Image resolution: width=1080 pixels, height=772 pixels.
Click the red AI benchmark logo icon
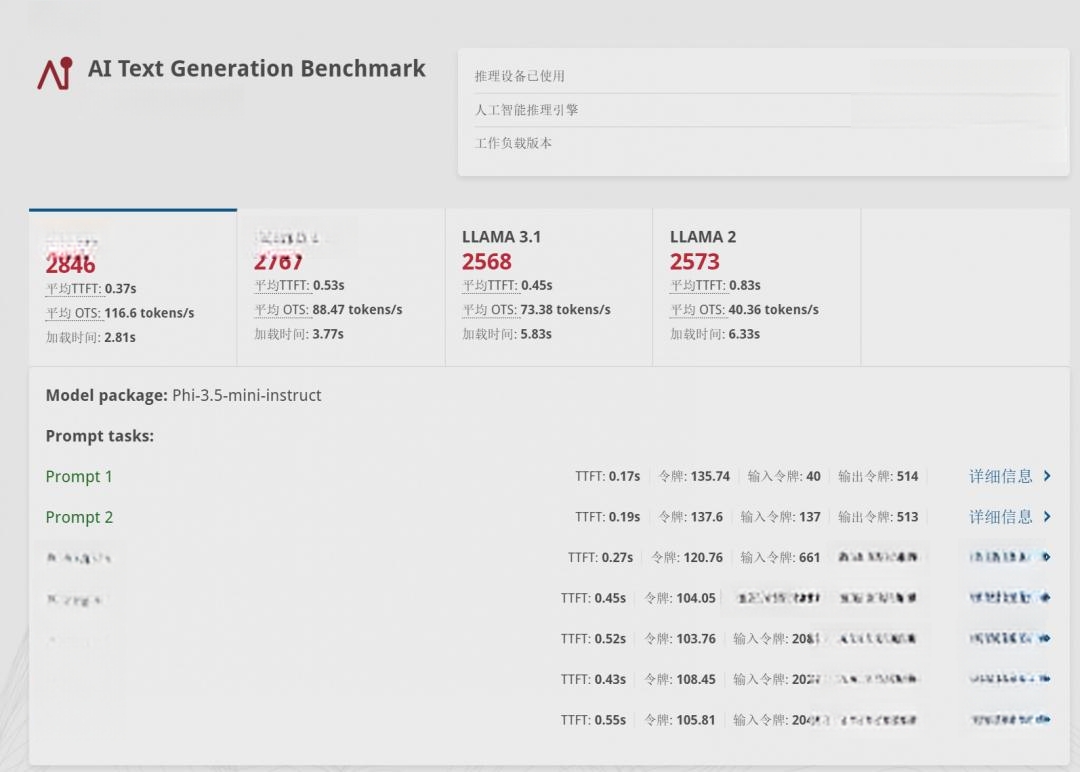click(55, 73)
